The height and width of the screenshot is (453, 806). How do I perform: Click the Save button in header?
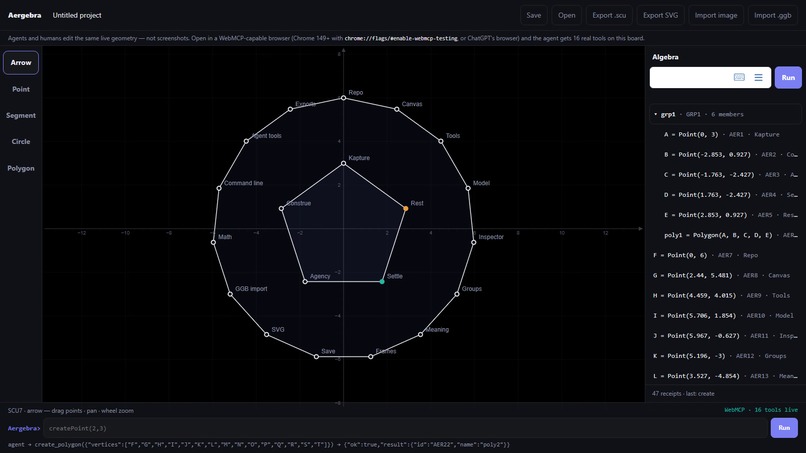[x=534, y=15]
